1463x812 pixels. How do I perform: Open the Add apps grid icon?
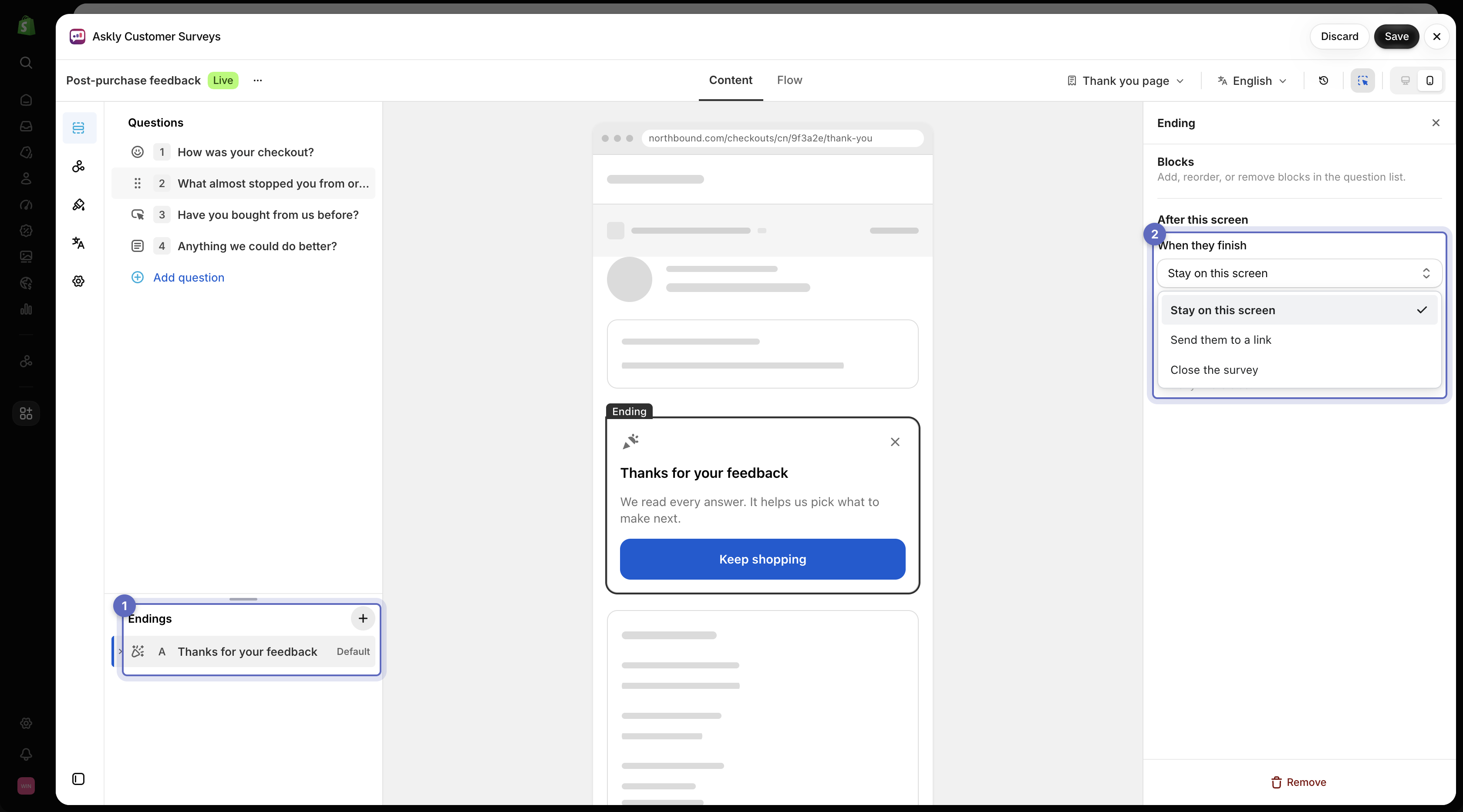point(26,413)
